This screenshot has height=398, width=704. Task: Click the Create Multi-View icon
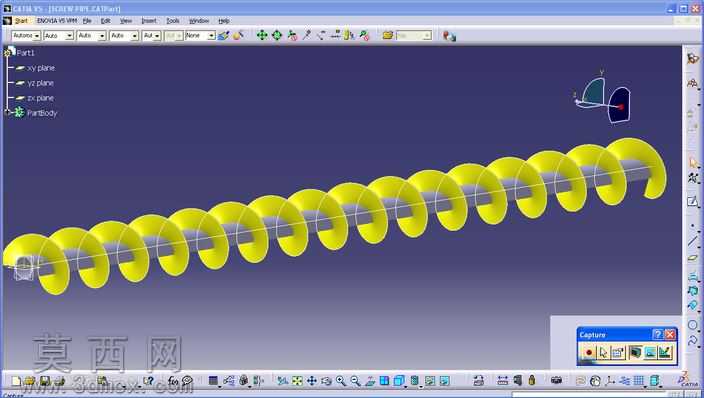[x=384, y=381]
